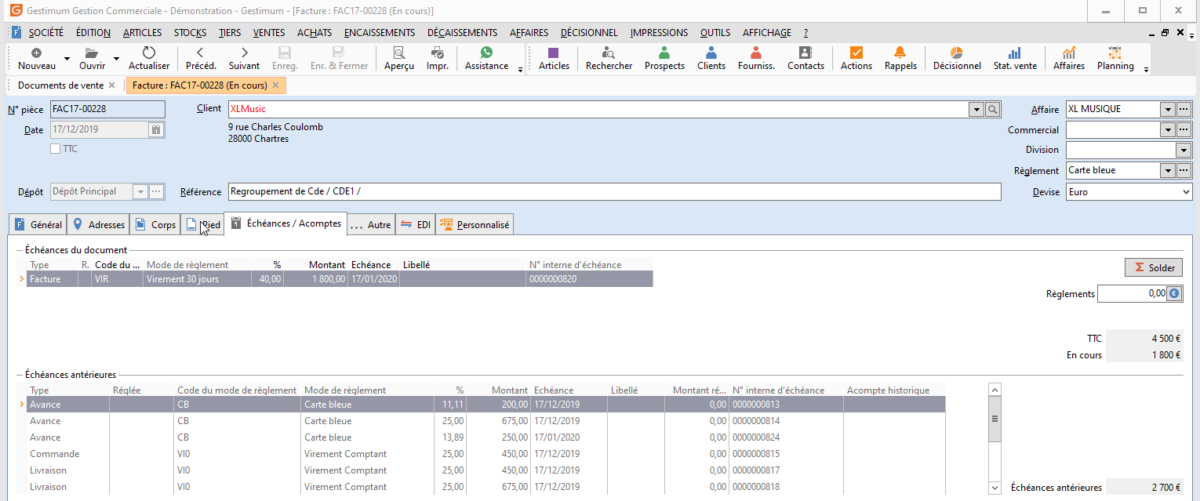Click the Nouveau toolbar icon
The height and width of the screenshot is (501, 1200).
click(37, 52)
